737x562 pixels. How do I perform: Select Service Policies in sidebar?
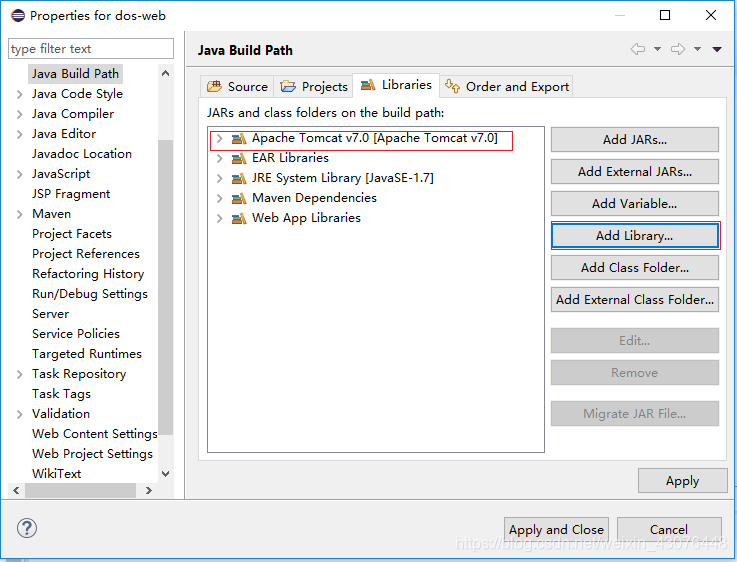pyautogui.click(x=76, y=334)
